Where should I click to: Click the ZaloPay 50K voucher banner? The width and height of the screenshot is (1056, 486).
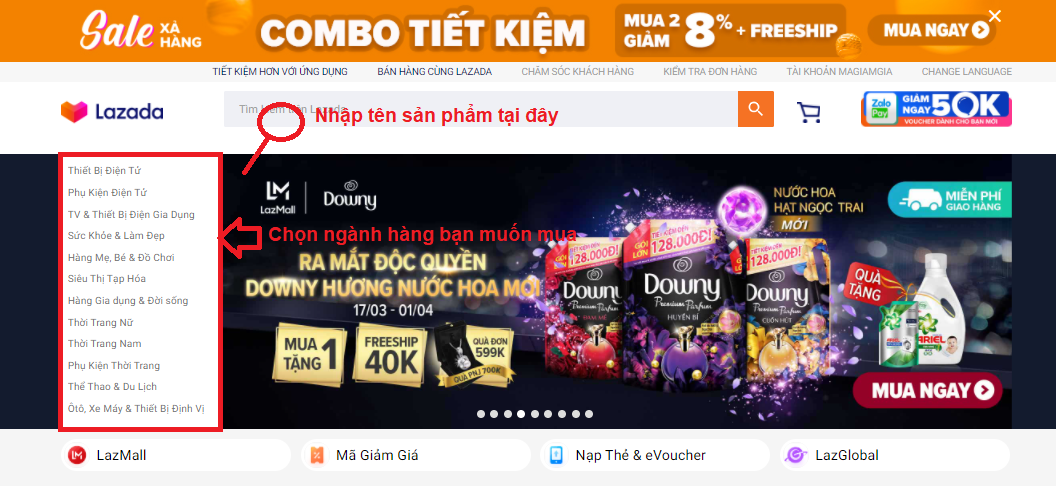tap(936, 109)
